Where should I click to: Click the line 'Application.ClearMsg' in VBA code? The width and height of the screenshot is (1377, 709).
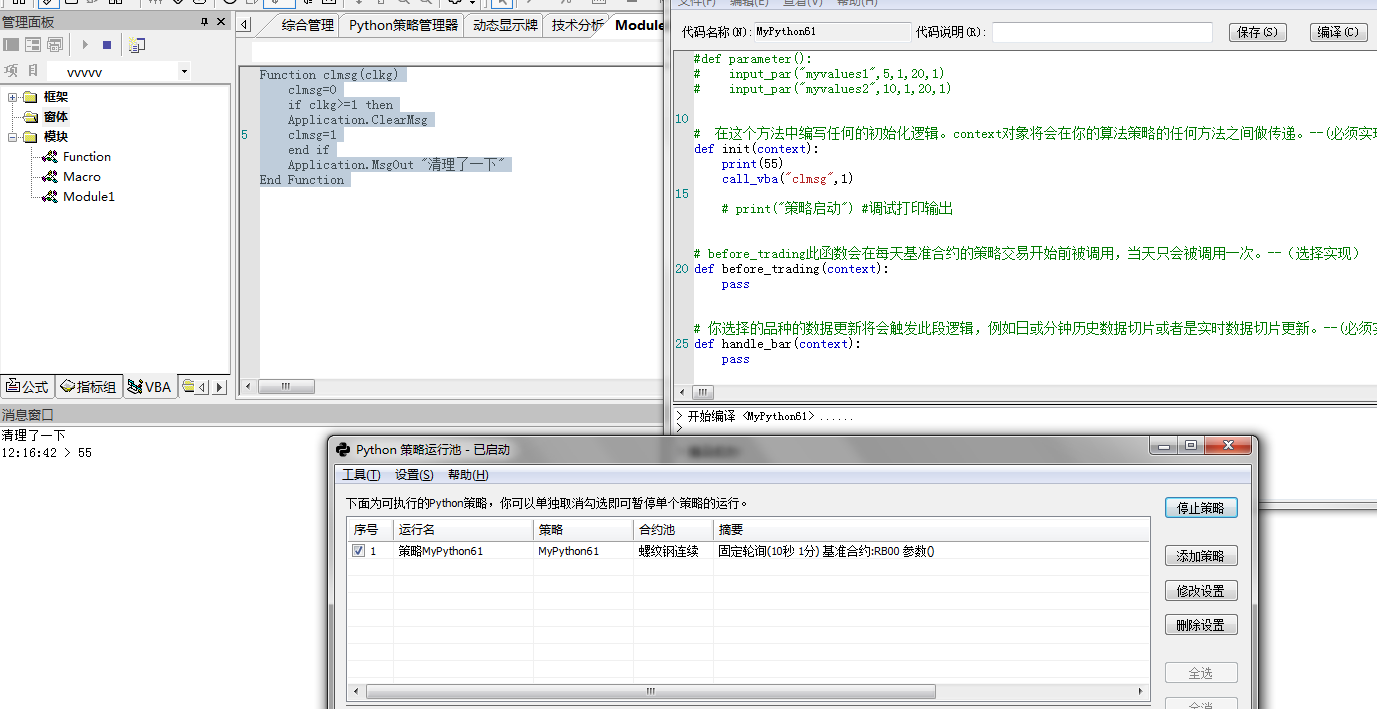357,120
